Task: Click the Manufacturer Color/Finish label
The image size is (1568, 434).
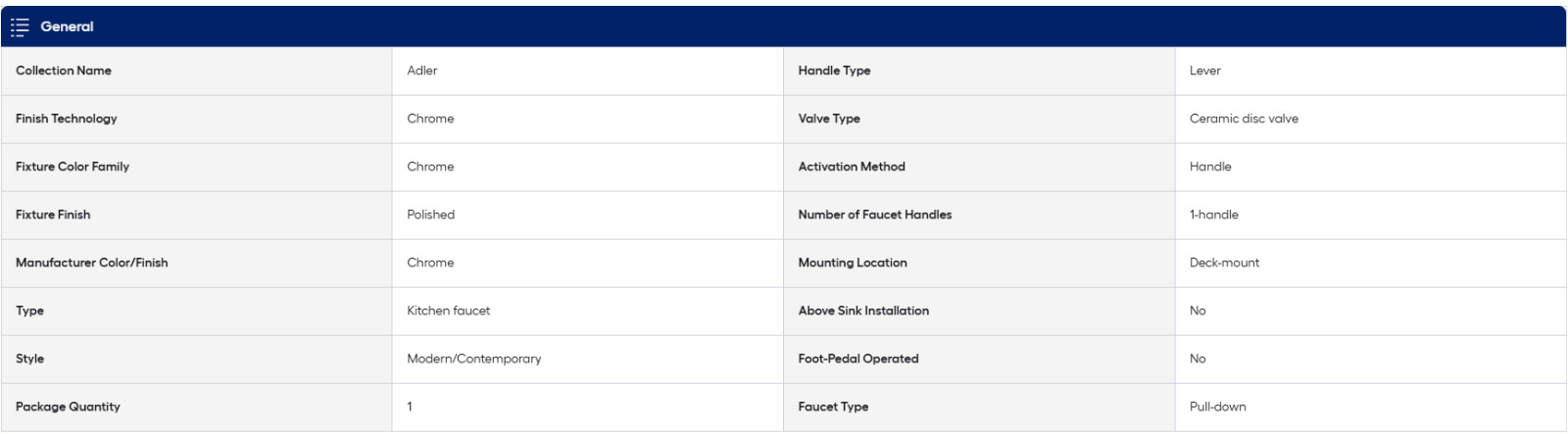Action: [x=92, y=263]
